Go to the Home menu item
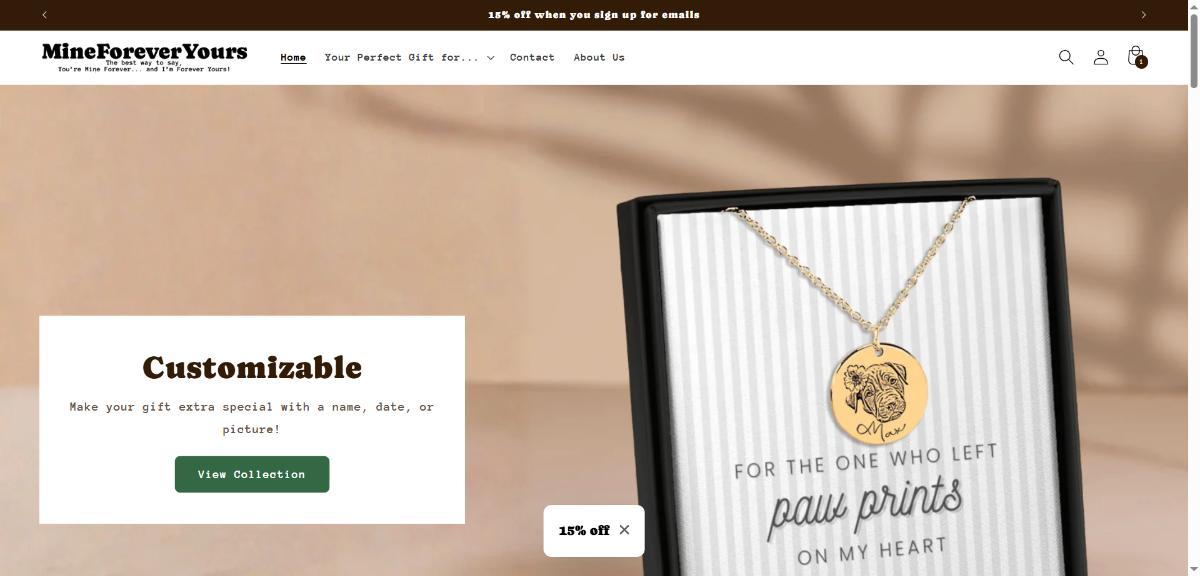This screenshot has height=576, width=1200. [x=293, y=58]
